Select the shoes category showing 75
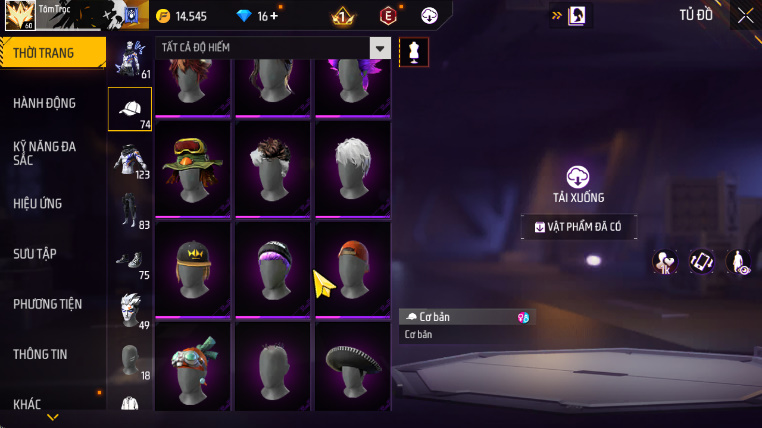This screenshot has width=762, height=428. [130, 260]
